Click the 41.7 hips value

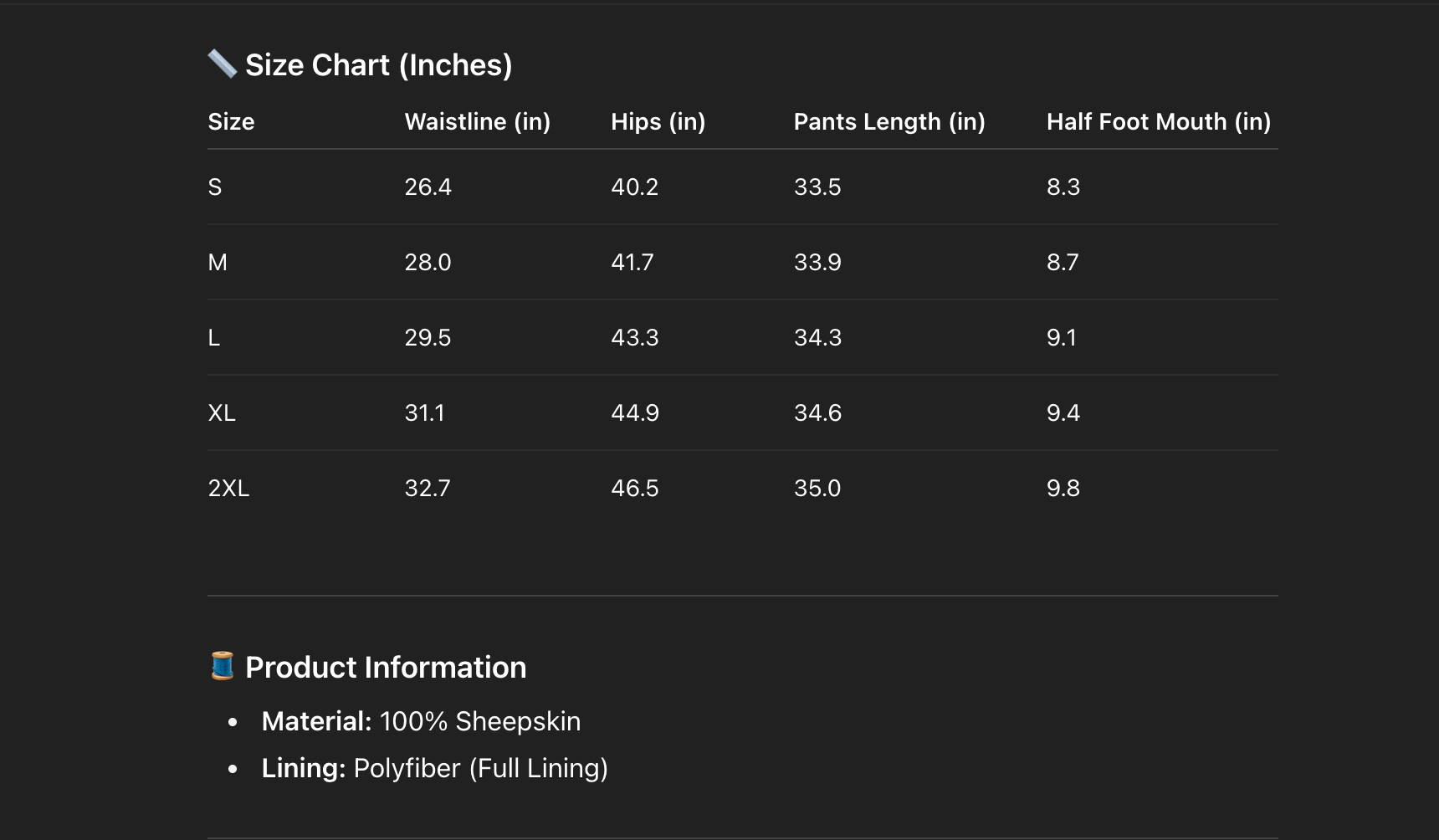point(632,263)
